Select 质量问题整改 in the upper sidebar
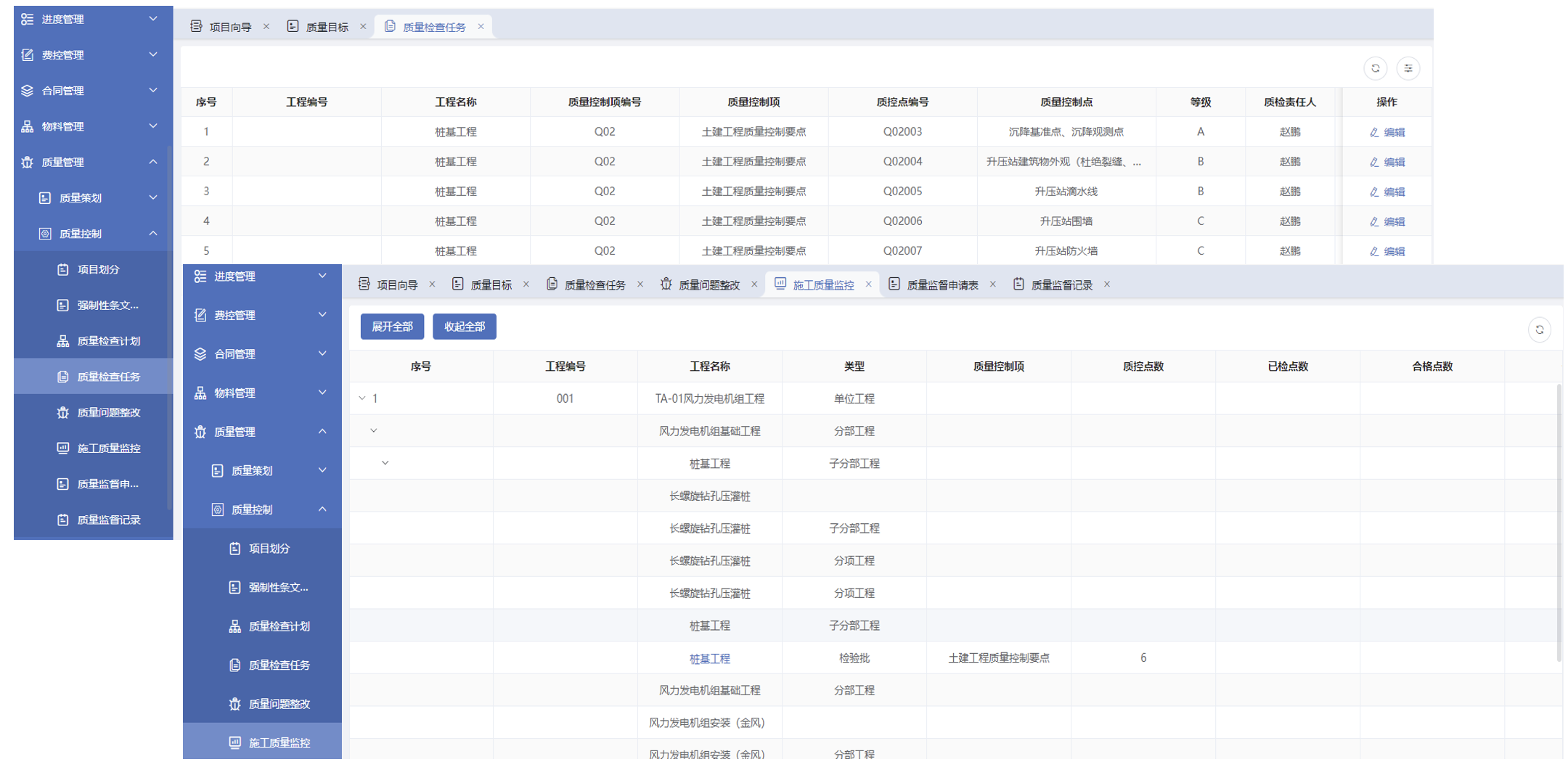 (108, 412)
